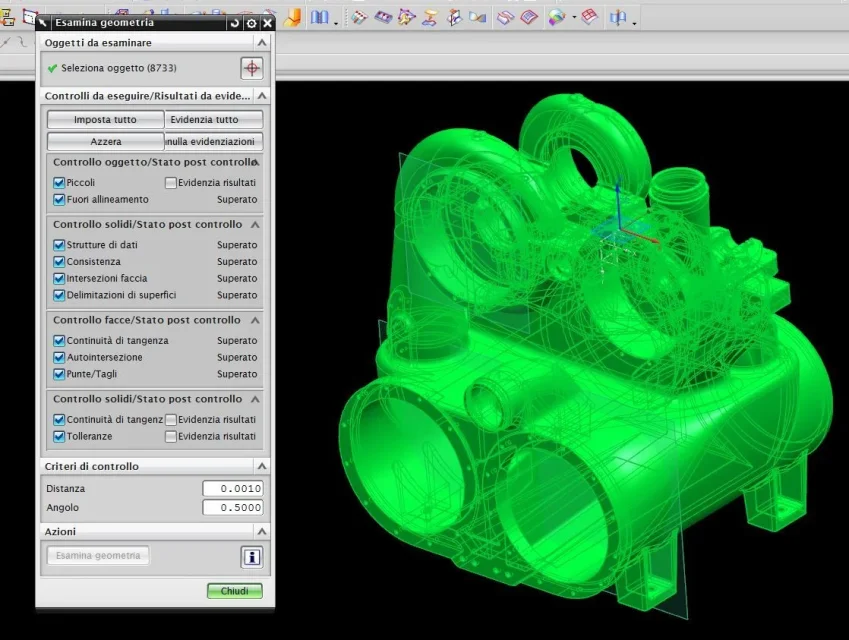849x640 pixels.
Task: Click the rainbow-colored analysis toolbar icon
Action: (x=556, y=18)
